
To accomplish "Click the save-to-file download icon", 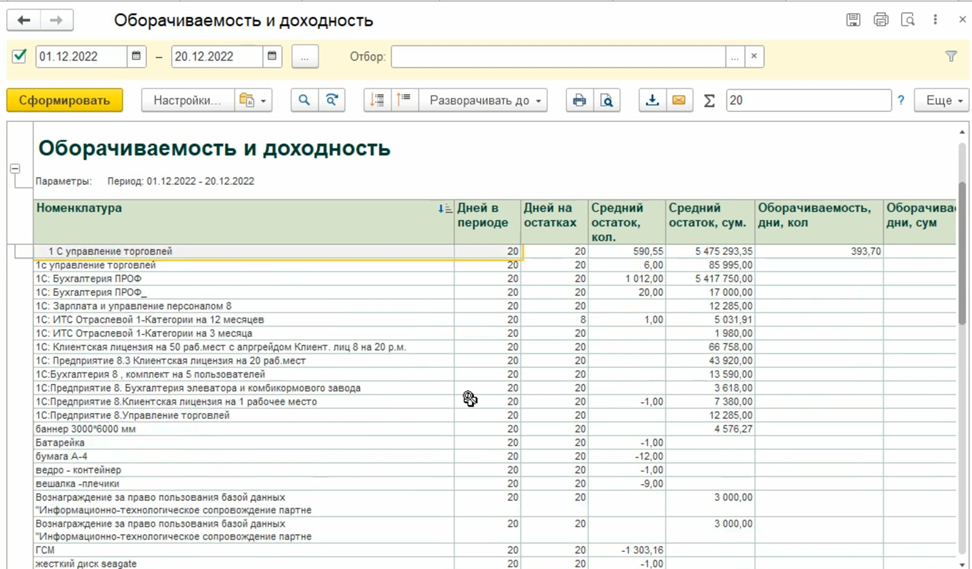I will pyautogui.click(x=652, y=100).
